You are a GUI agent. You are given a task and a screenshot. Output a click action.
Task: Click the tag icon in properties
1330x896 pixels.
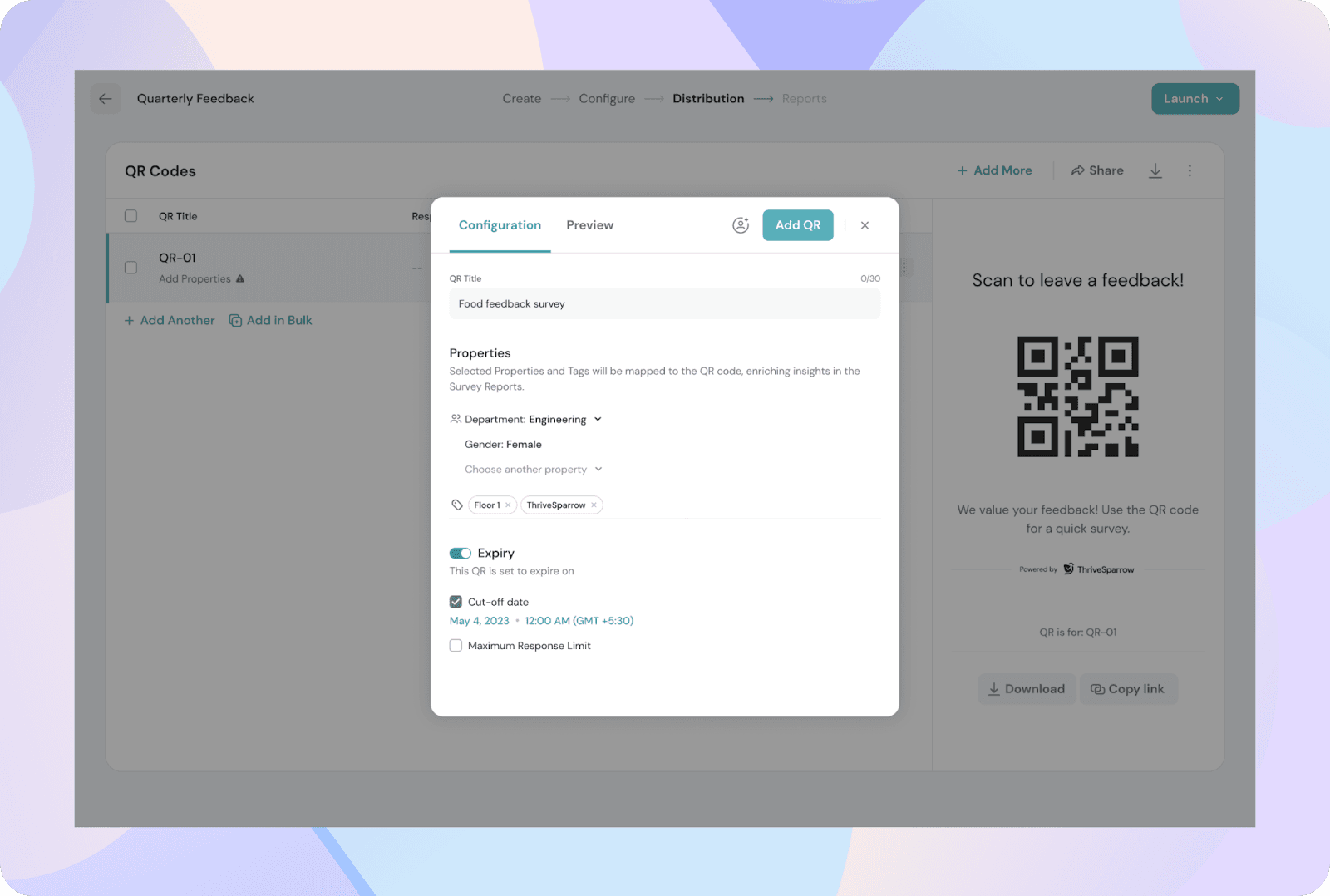[457, 505]
